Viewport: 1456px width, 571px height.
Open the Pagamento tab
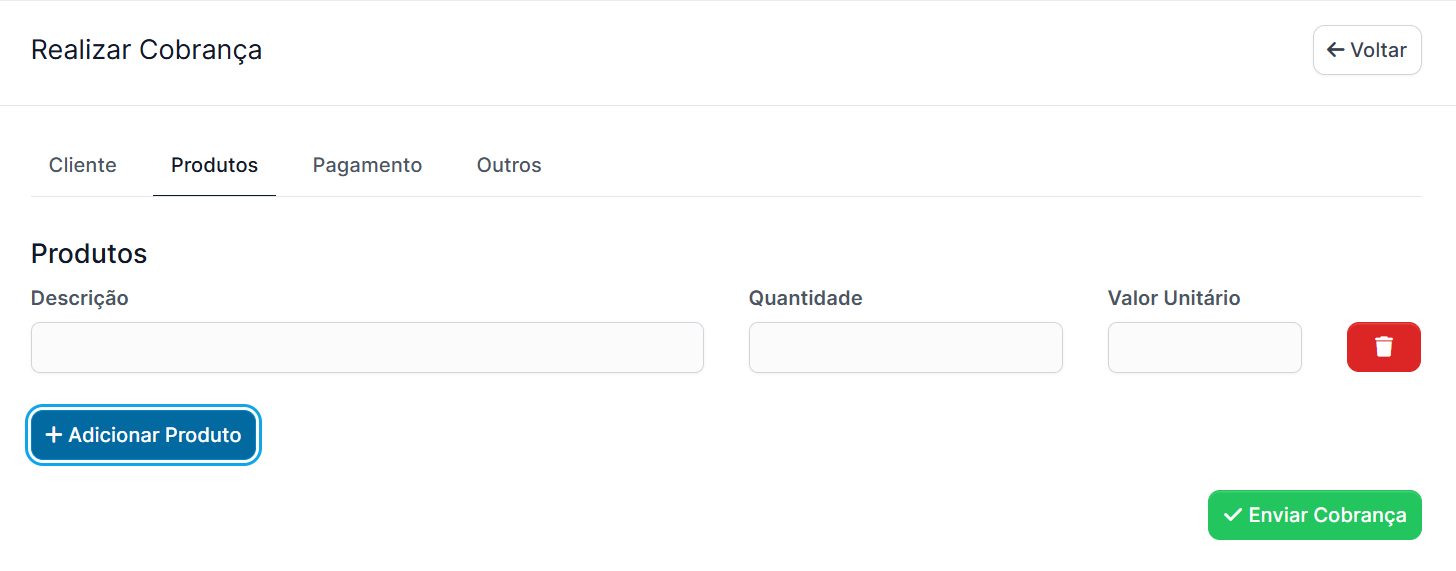(x=367, y=165)
